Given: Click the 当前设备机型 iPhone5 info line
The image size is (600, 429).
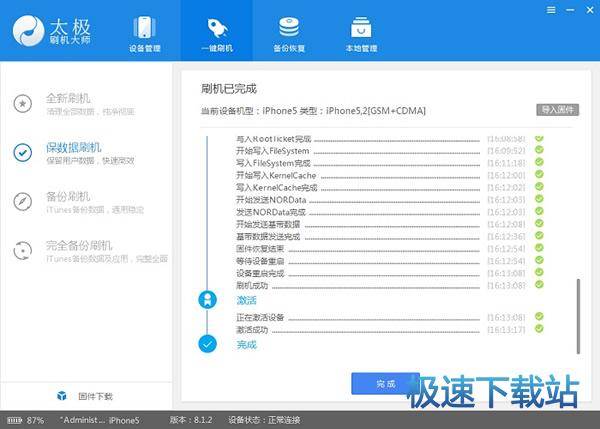Looking at the screenshot, I should [x=313, y=111].
